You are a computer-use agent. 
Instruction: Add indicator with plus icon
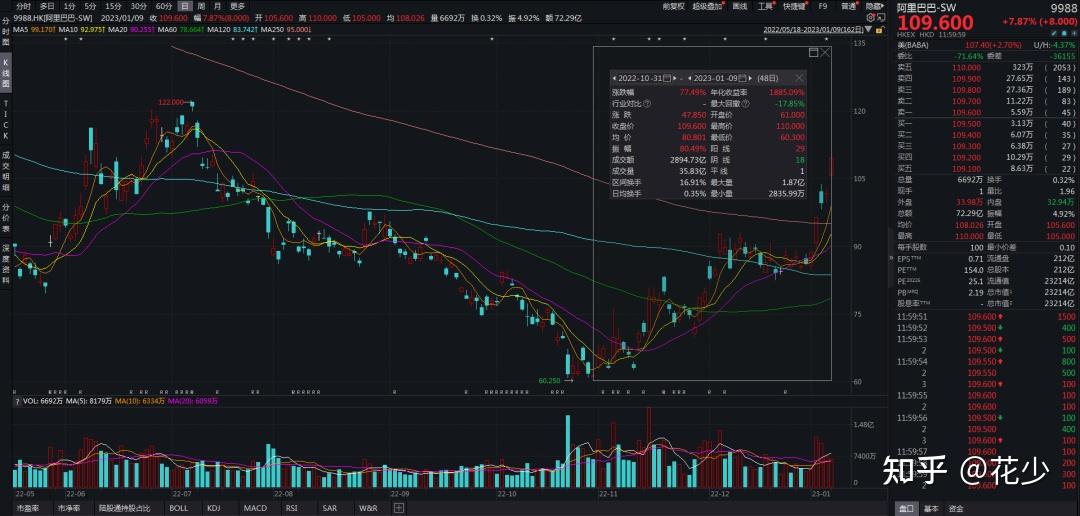pos(398,508)
